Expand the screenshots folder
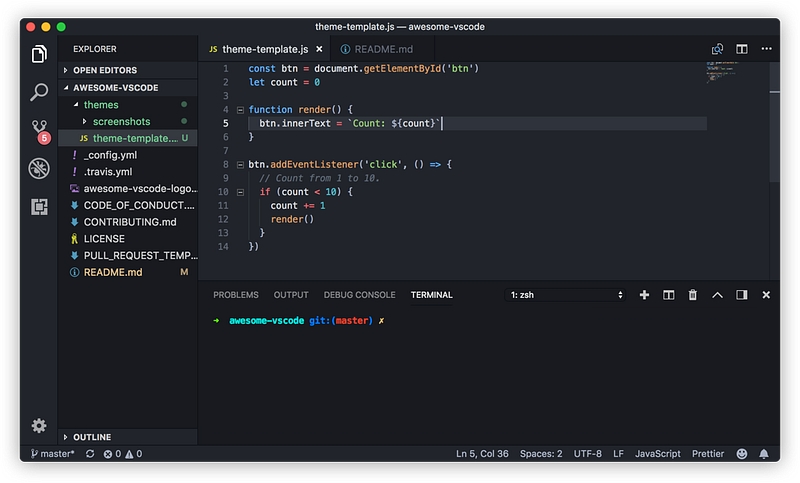Viewport: 800px width, 483px height. click(x=121, y=121)
